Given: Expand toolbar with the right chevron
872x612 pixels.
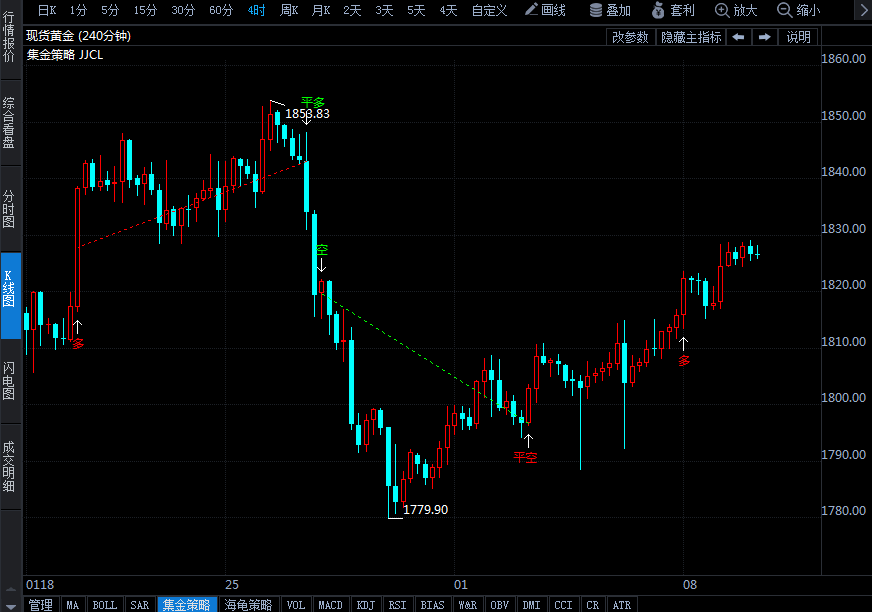Looking at the screenshot, I should point(864,10).
